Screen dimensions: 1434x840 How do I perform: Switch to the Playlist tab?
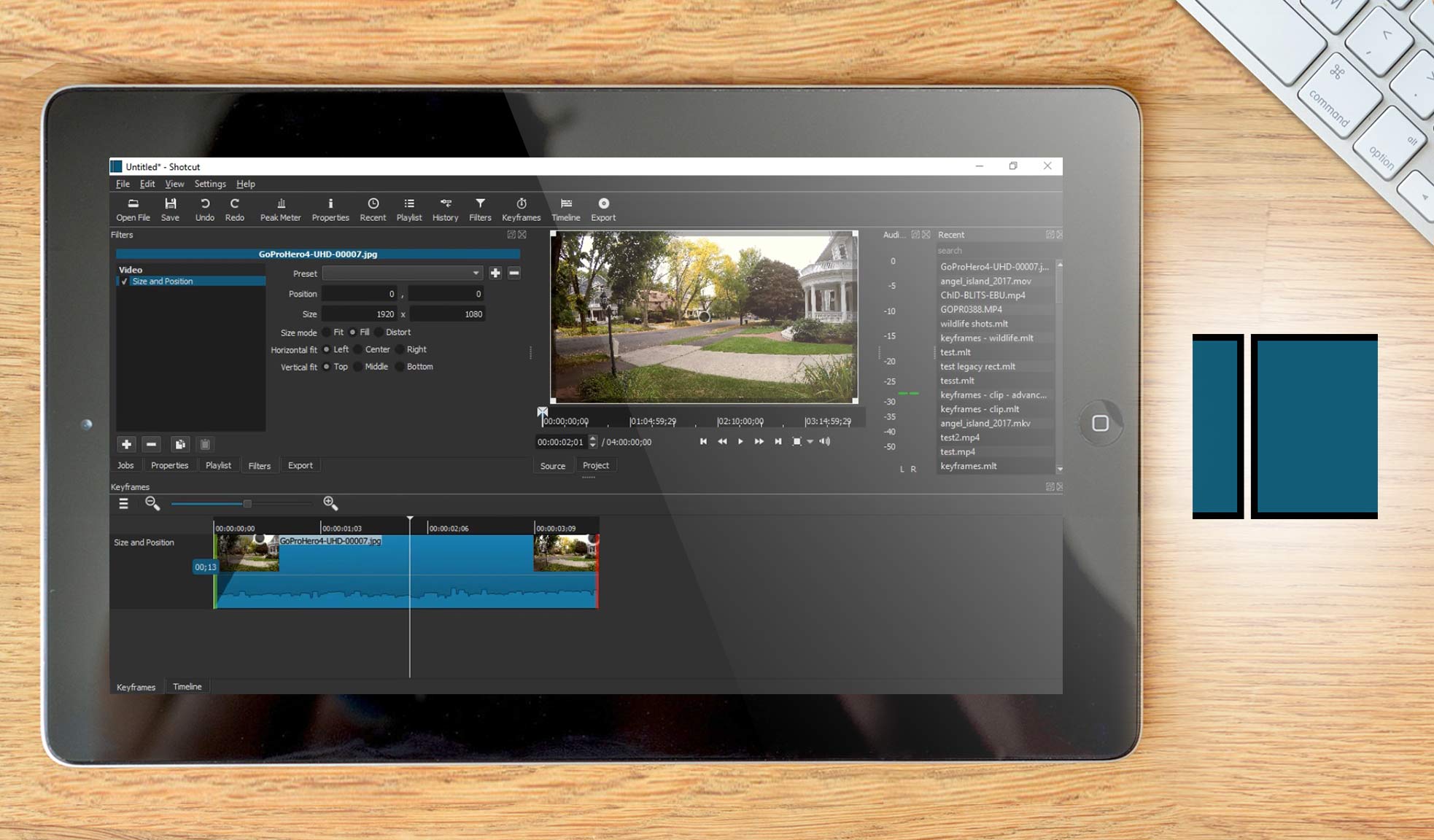point(218,465)
